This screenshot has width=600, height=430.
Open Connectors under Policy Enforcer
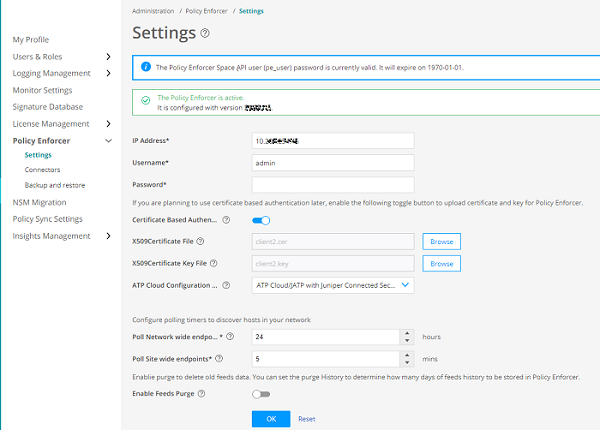pos(42,170)
